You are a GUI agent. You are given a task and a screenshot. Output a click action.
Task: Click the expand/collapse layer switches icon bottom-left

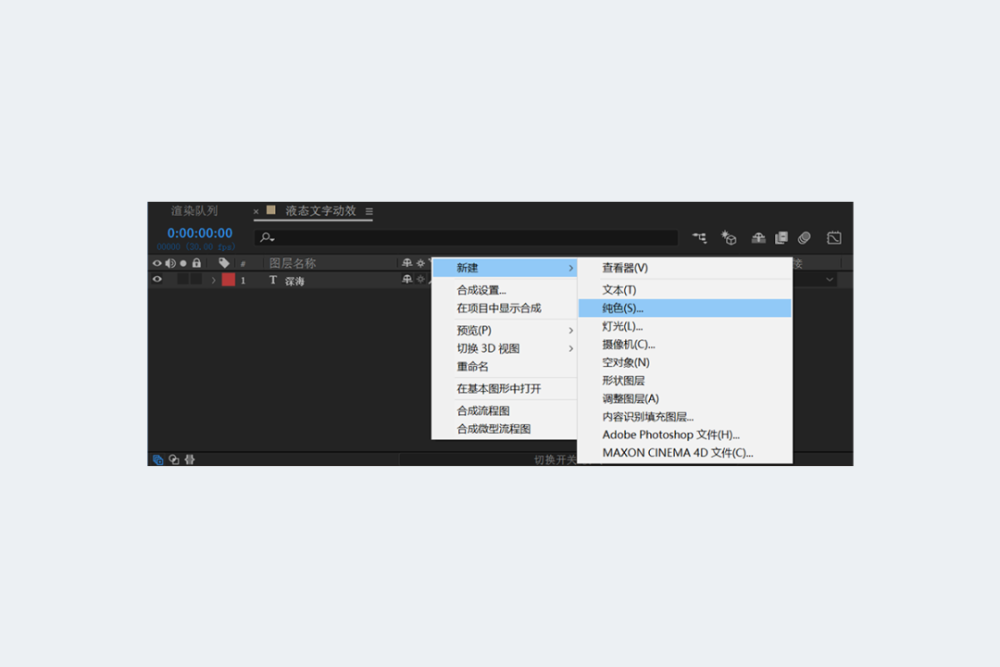(156, 458)
